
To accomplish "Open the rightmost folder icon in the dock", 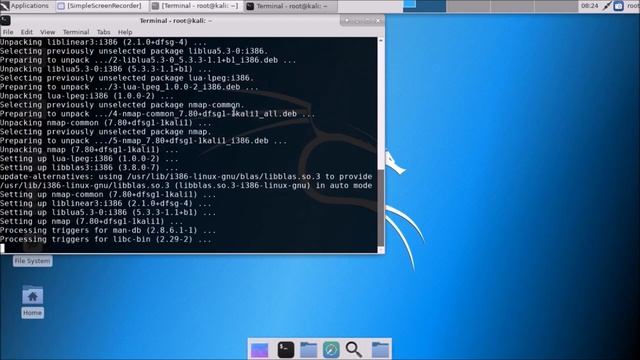I will coord(380,350).
